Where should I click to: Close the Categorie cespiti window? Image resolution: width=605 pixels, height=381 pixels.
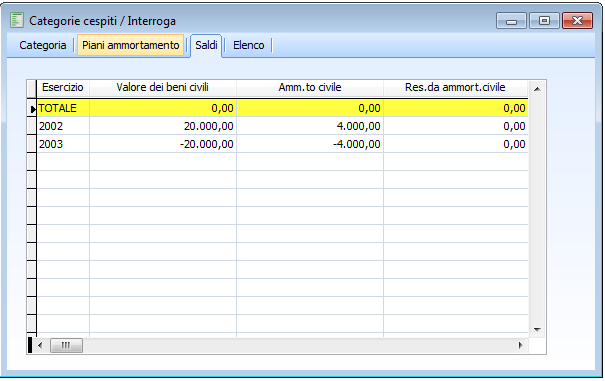(577, 21)
